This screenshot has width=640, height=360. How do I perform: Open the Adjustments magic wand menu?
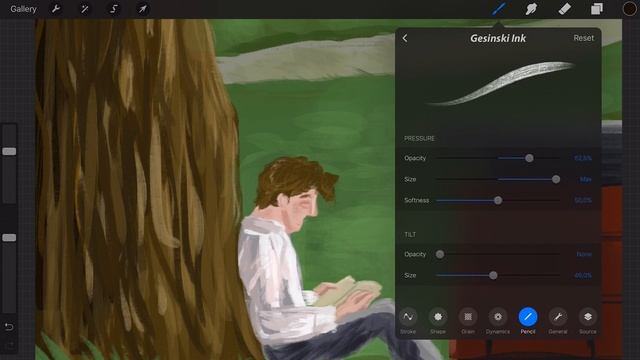pos(84,9)
